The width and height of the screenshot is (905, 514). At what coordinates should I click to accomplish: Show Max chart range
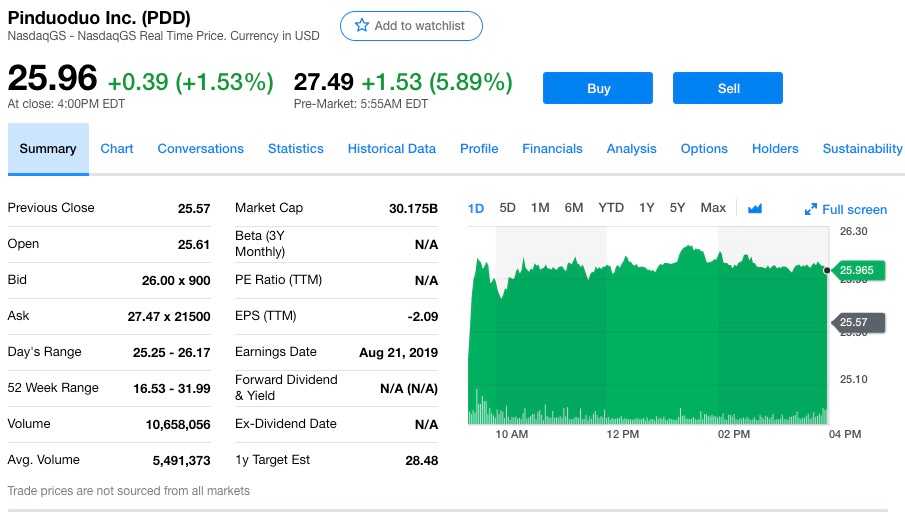713,208
